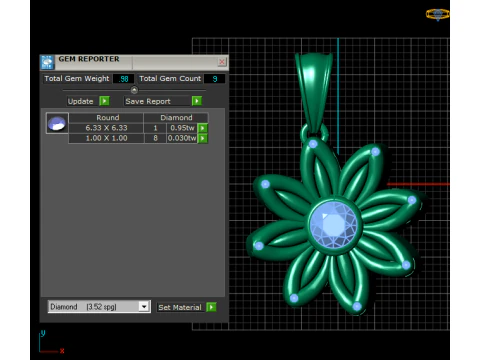Click the Total Gem Count label
The height and width of the screenshot is (360, 480).
pos(170,79)
